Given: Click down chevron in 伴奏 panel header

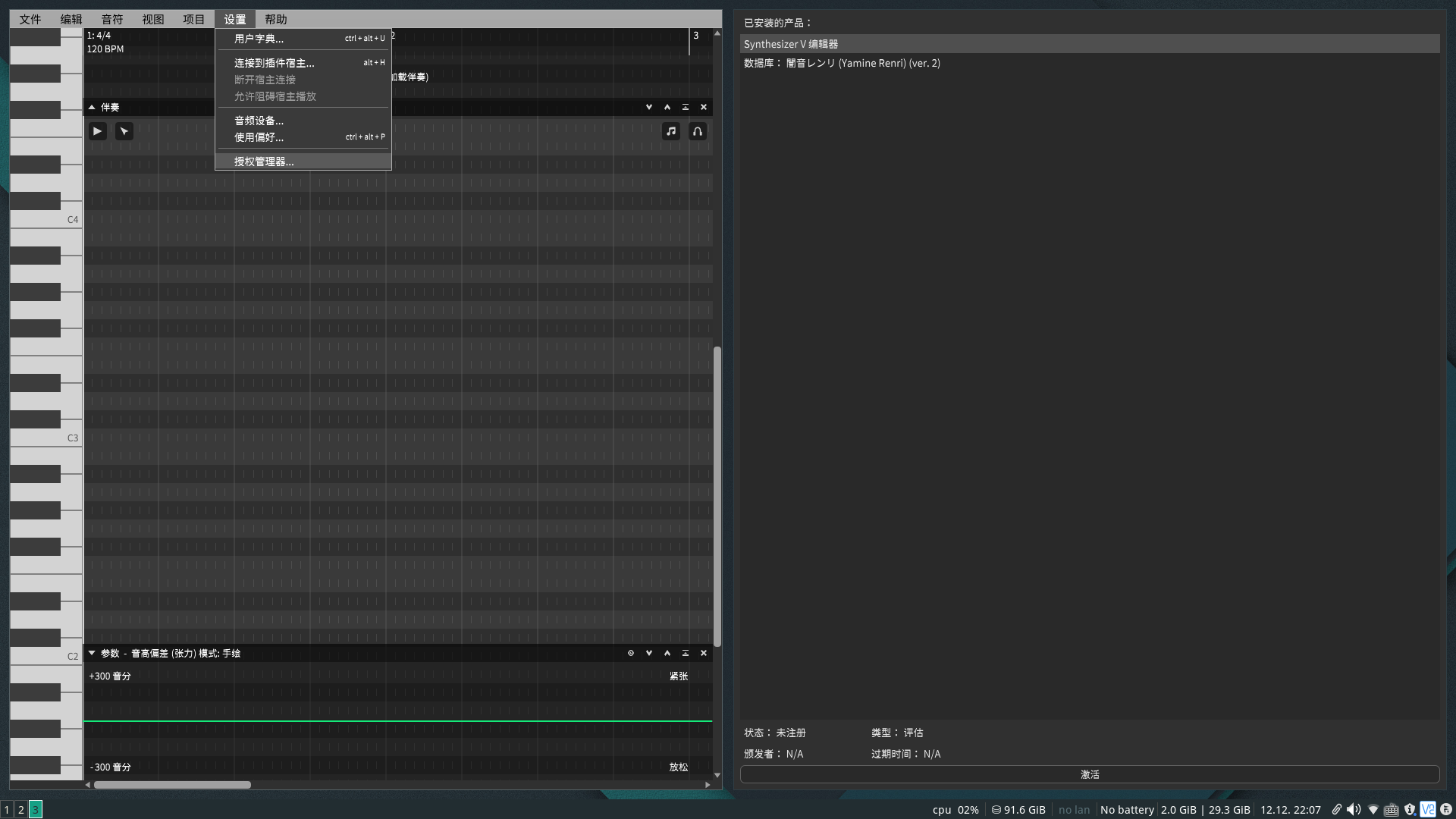Looking at the screenshot, I should 648,107.
